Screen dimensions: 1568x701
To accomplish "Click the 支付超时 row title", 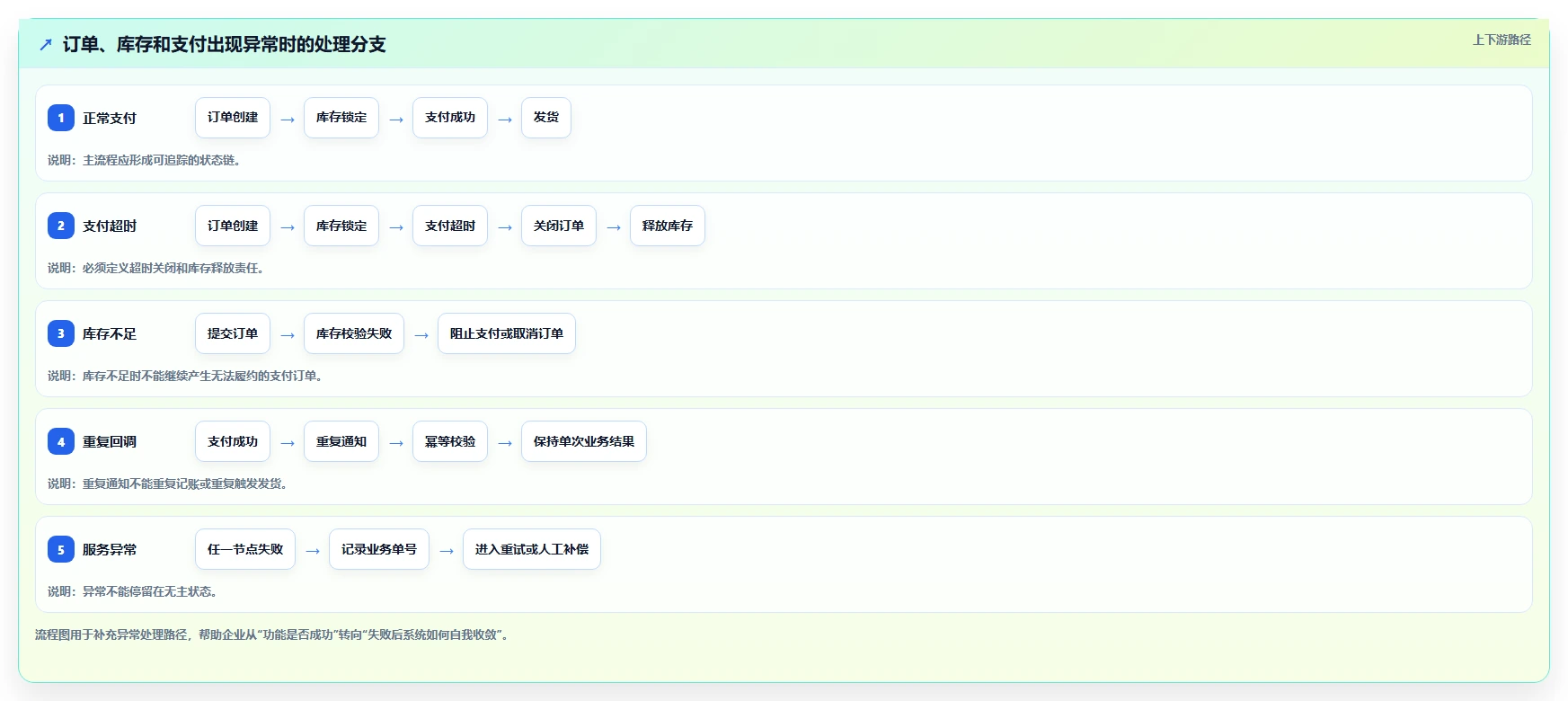I will pyautogui.click(x=110, y=226).
